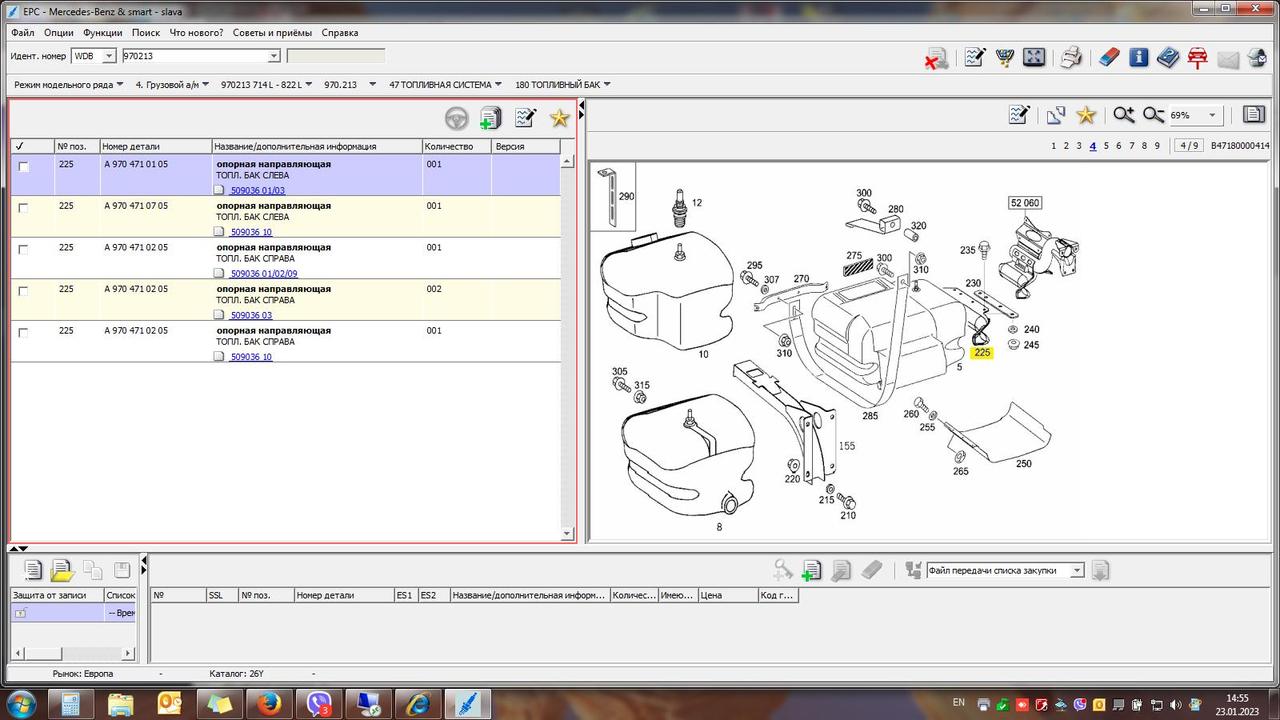1280x720 pixels.
Task: Expand Режим модельного ряда dropdown
Action: pyautogui.click(x=120, y=85)
